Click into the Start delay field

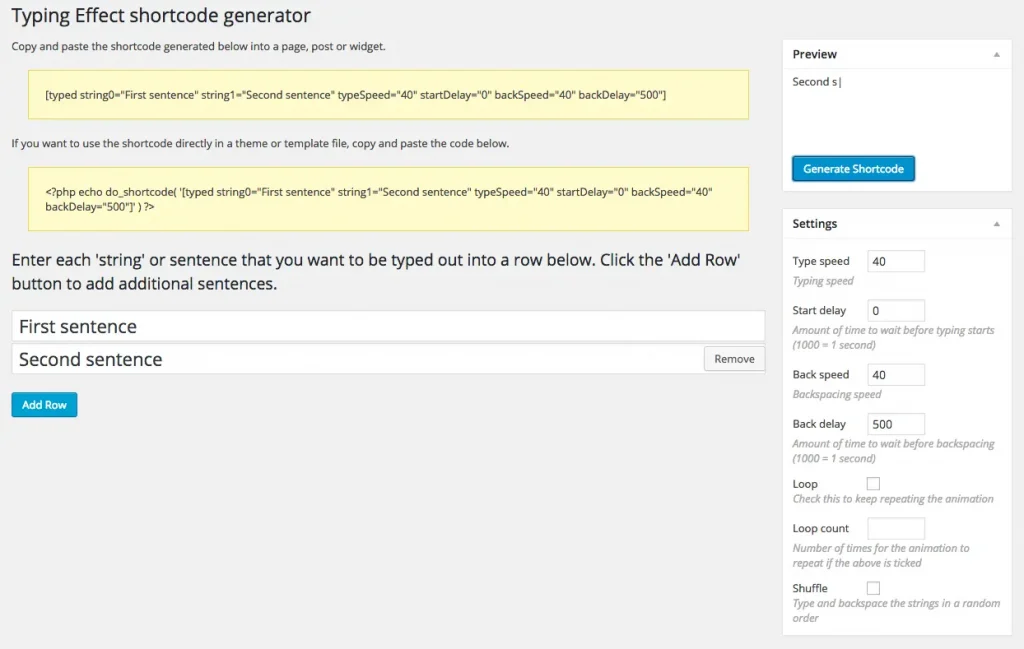point(896,311)
